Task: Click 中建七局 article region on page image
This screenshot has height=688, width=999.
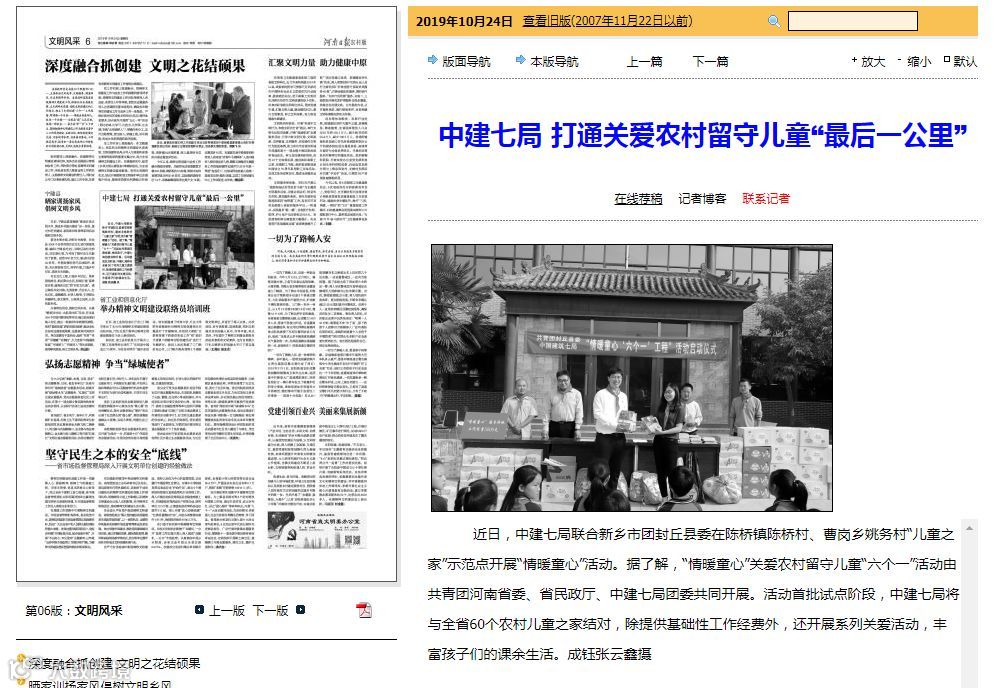Action: [x=177, y=241]
